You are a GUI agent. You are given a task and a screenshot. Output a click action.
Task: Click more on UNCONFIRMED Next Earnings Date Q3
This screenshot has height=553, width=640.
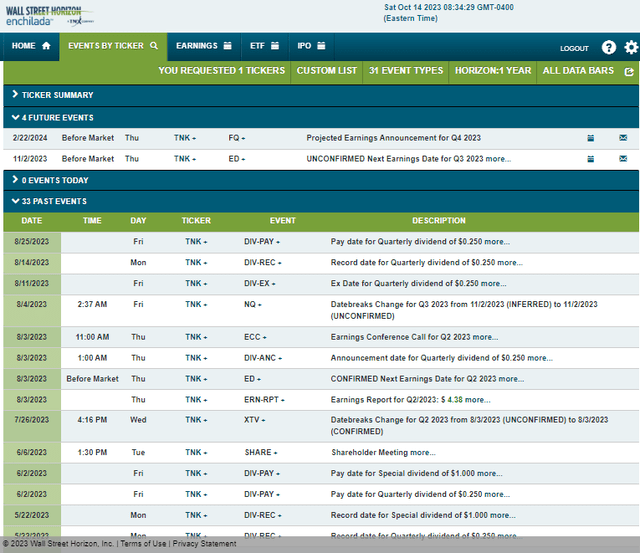[498, 159]
